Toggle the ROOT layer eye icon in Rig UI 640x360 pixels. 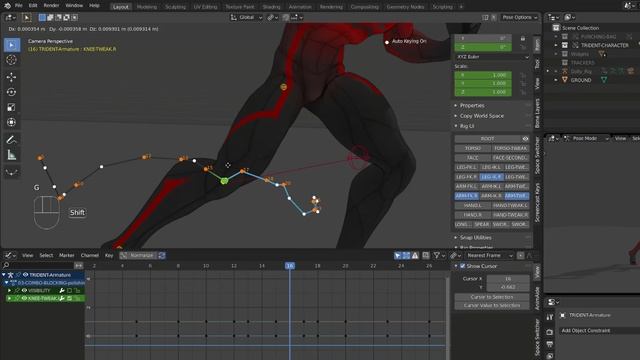point(525,139)
